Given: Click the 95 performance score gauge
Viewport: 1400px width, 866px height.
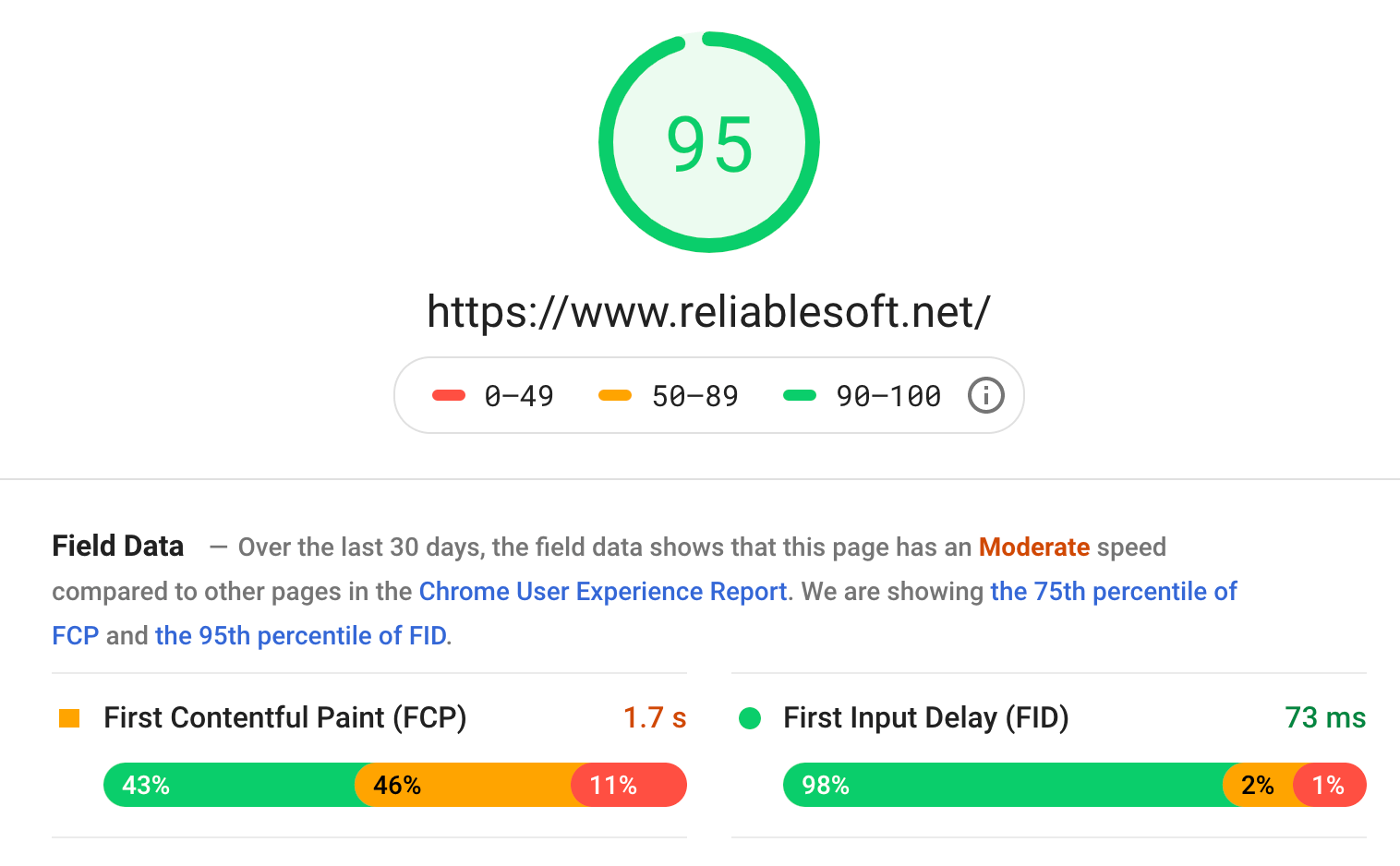Looking at the screenshot, I should pos(709,142).
